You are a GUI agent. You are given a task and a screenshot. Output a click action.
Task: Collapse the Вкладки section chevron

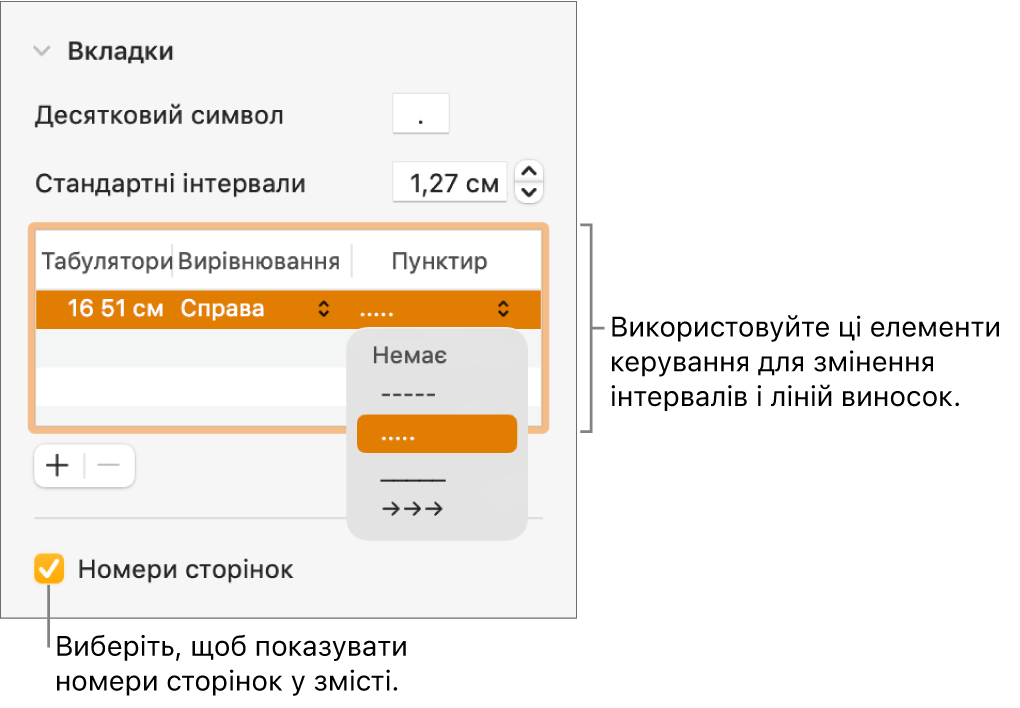pyautogui.click(x=42, y=52)
